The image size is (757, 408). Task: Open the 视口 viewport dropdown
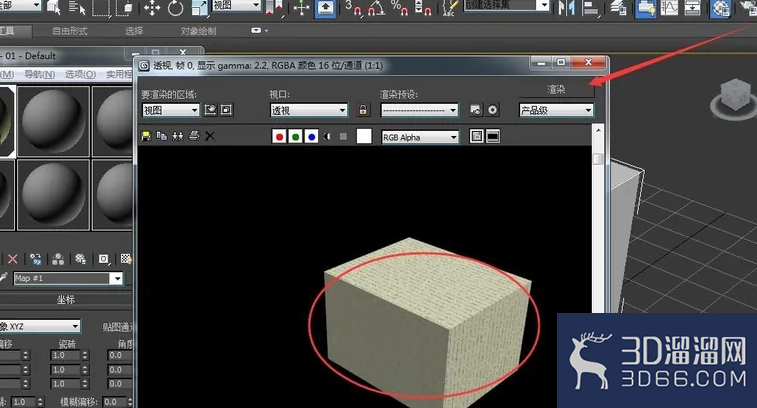pos(308,110)
